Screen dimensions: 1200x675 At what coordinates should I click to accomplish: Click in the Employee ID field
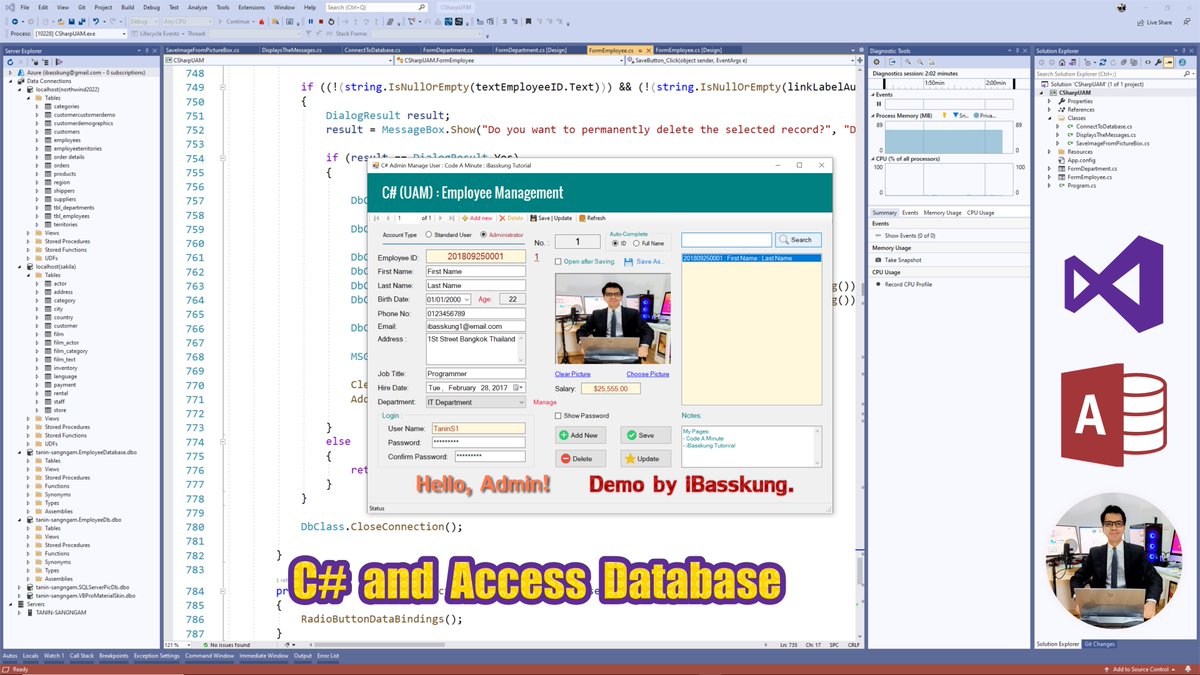pos(475,257)
